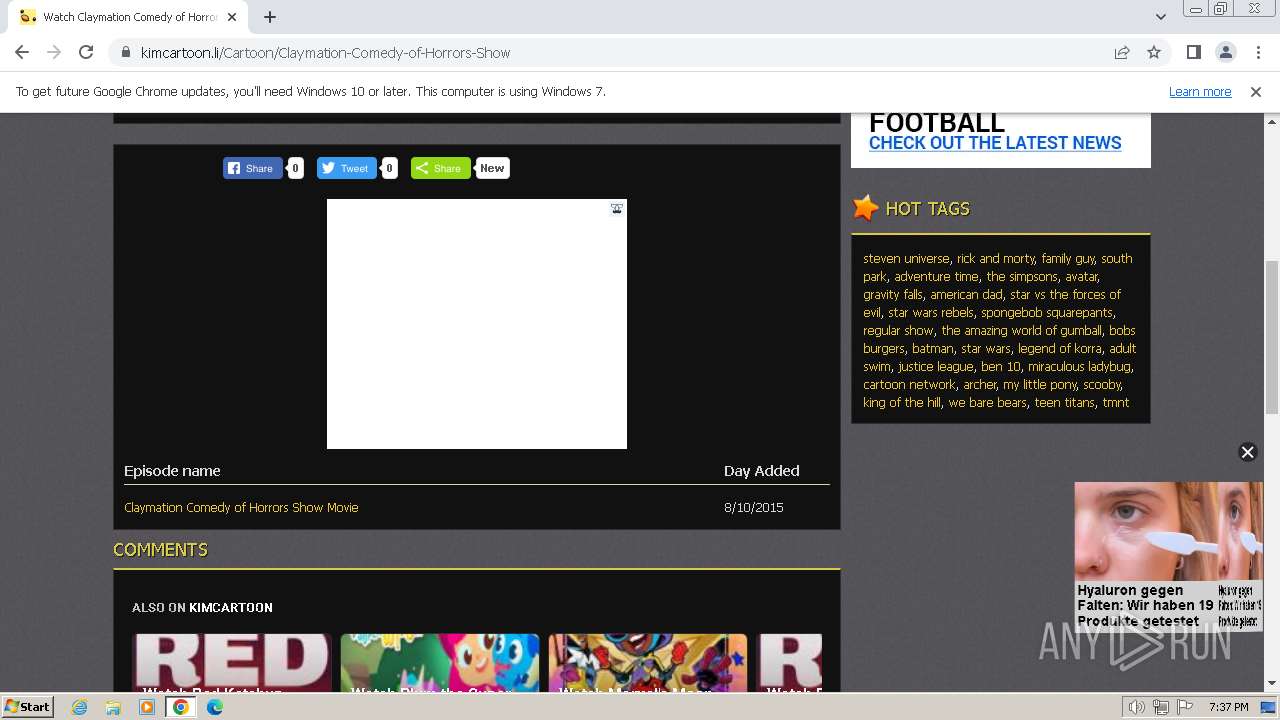Open Chrome three-dot menu

[1258, 52]
